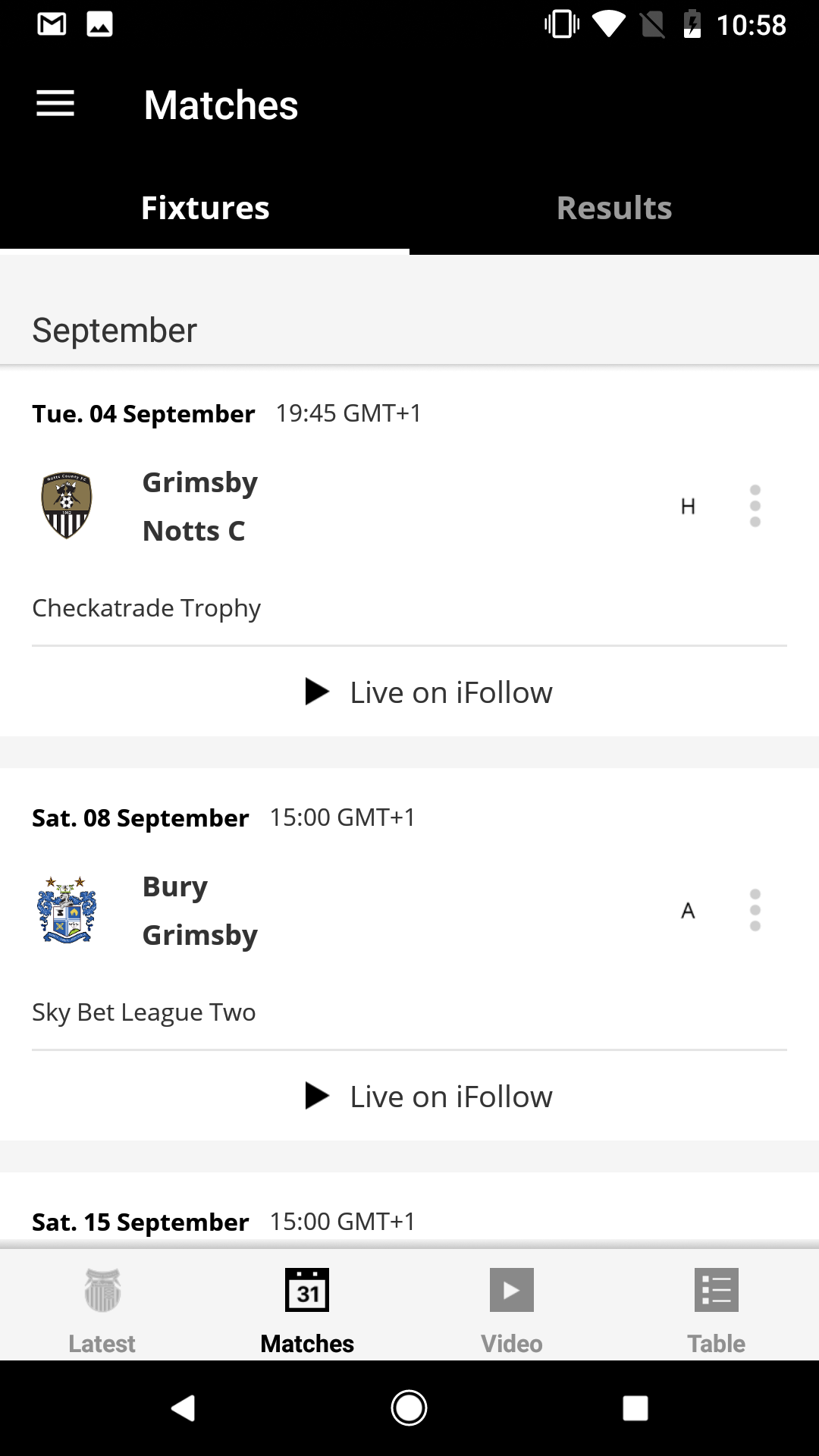Open more options for Bury vs Grimsby

pyautogui.click(x=755, y=910)
